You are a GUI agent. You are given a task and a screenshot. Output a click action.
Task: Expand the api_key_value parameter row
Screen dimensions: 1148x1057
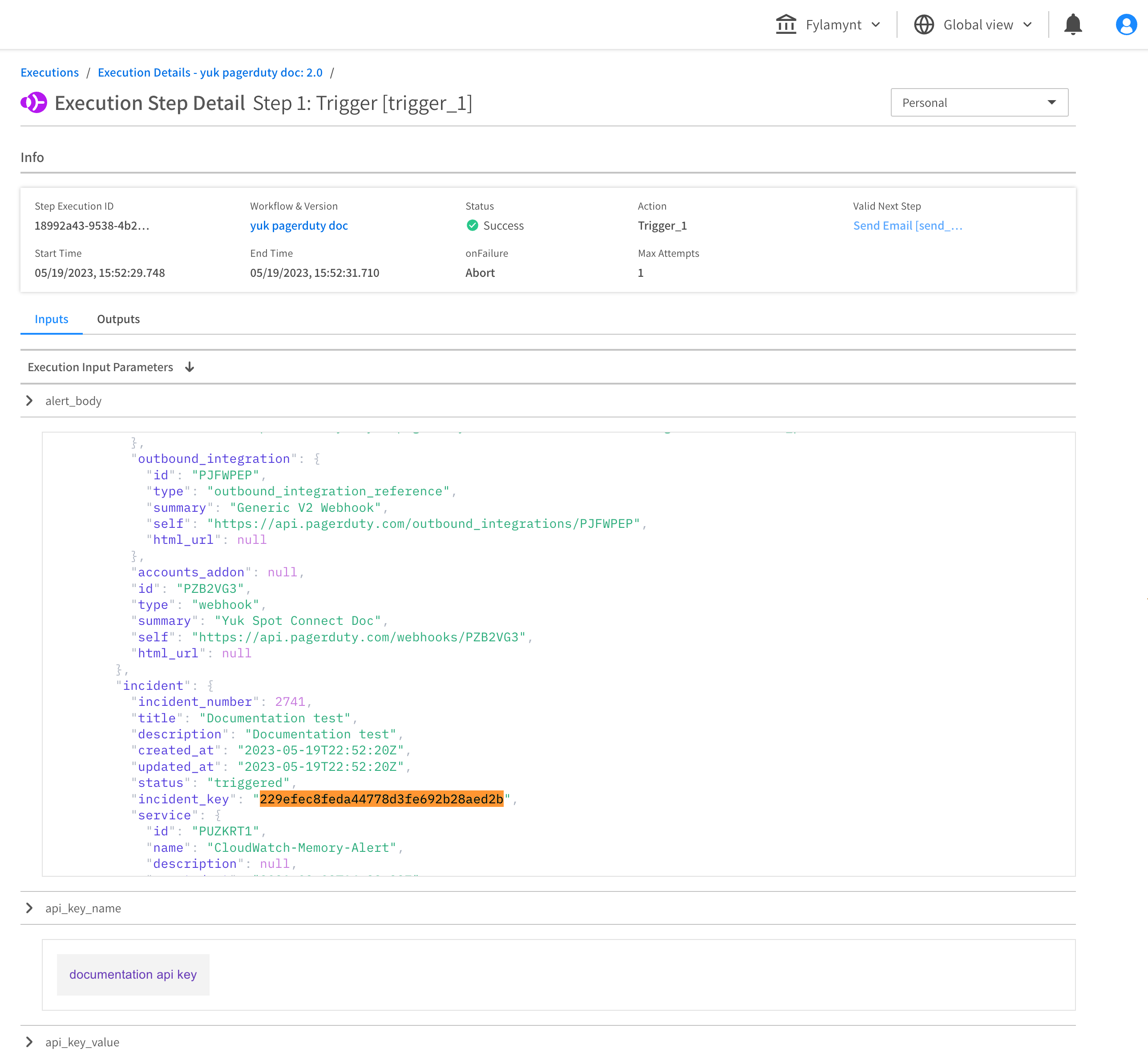tap(29, 1042)
